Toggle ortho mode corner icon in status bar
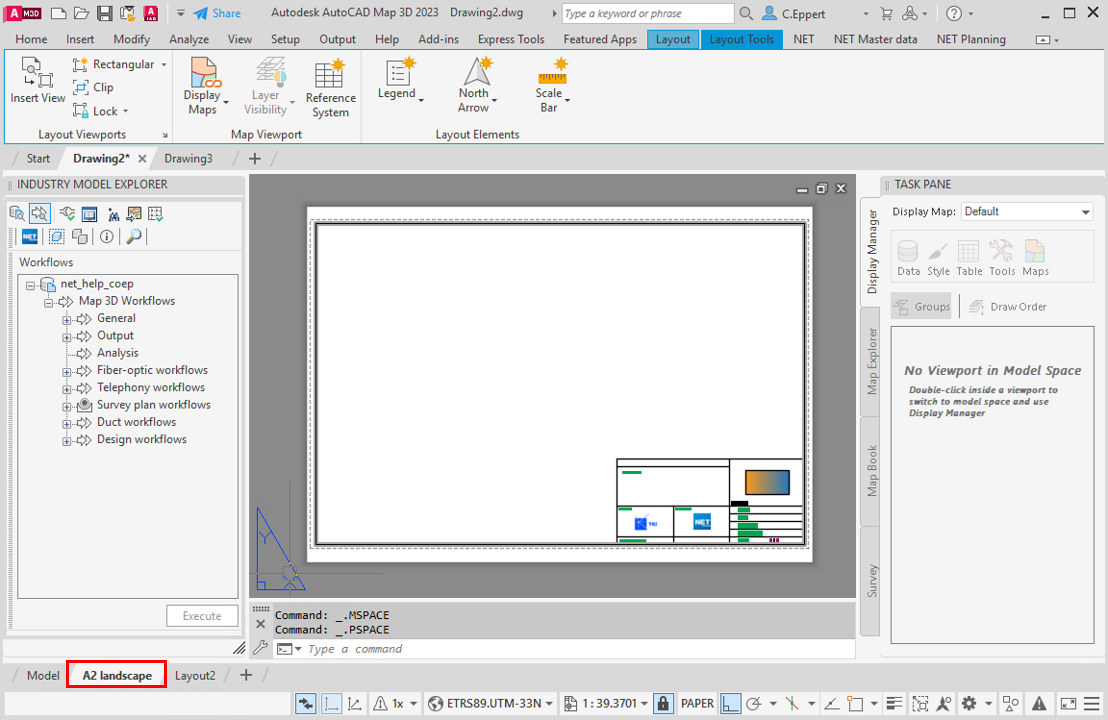 click(731, 703)
